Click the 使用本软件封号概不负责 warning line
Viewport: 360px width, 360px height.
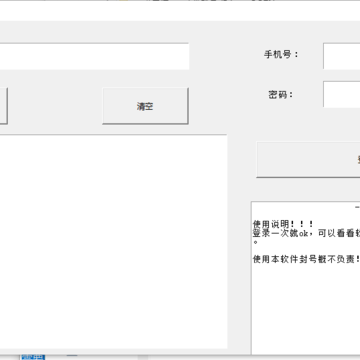[306, 259]
